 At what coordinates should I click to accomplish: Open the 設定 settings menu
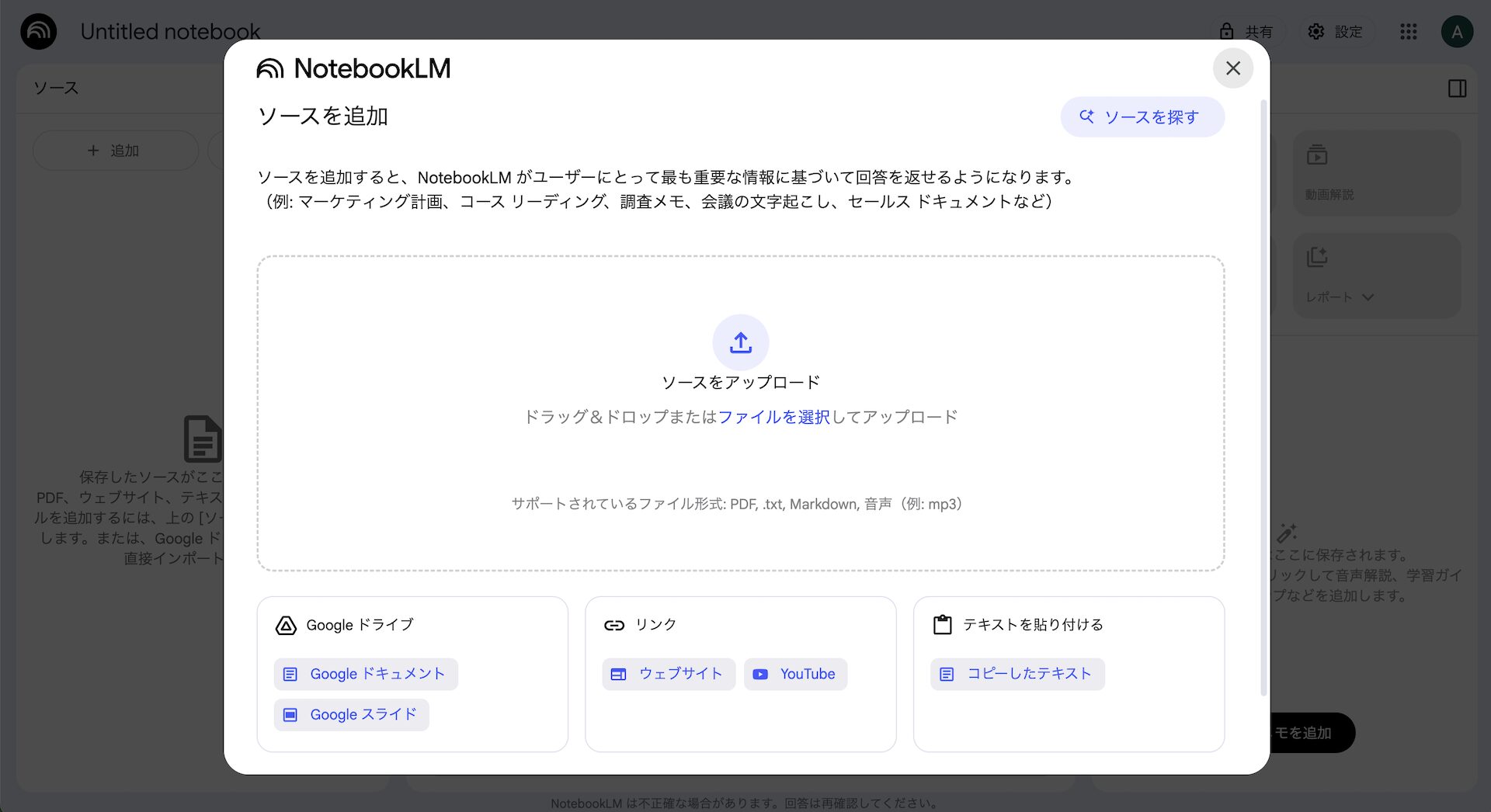tap(1336, 32)
